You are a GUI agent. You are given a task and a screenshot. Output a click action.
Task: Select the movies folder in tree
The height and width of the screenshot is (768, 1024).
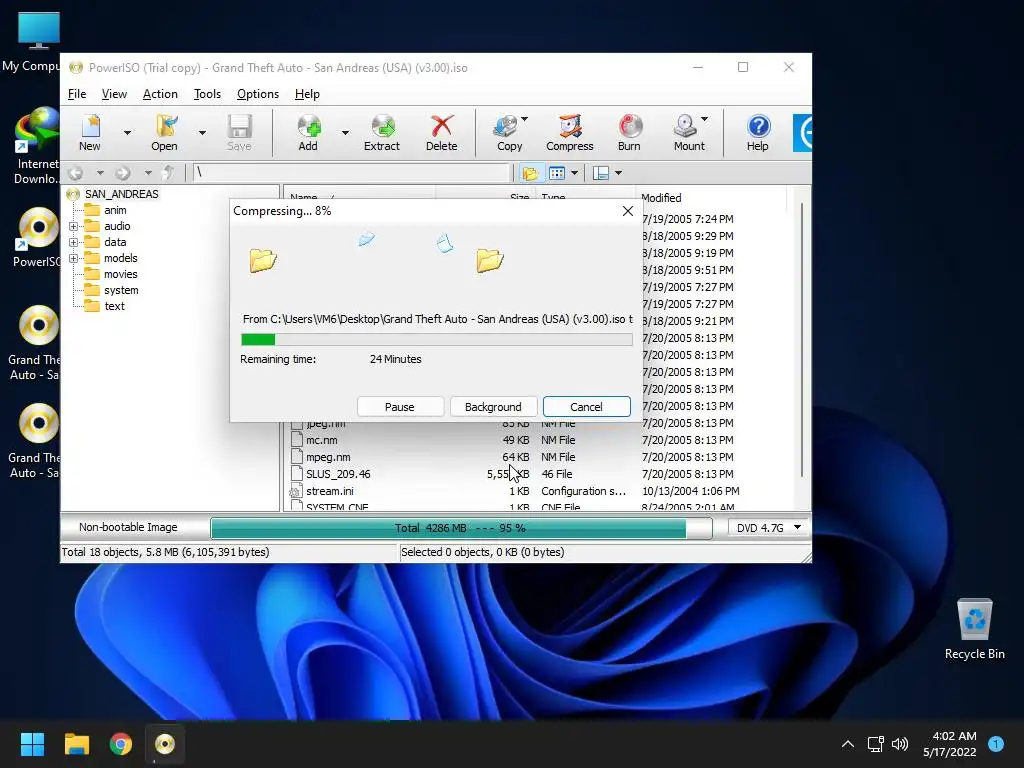pyautogui.click(x=121, y=274)
